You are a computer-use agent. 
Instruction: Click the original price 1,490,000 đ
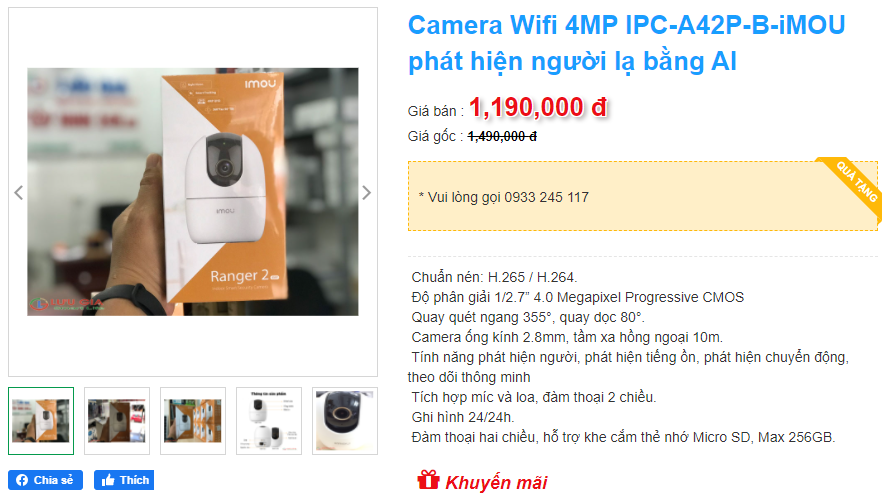click(502, 136)
